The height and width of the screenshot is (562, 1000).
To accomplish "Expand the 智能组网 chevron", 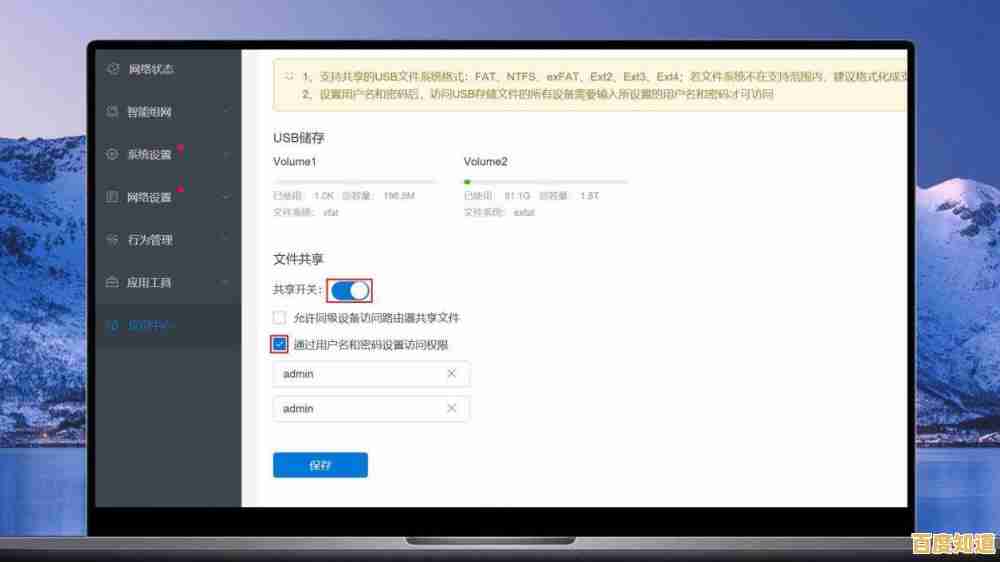I will (226, 112).
